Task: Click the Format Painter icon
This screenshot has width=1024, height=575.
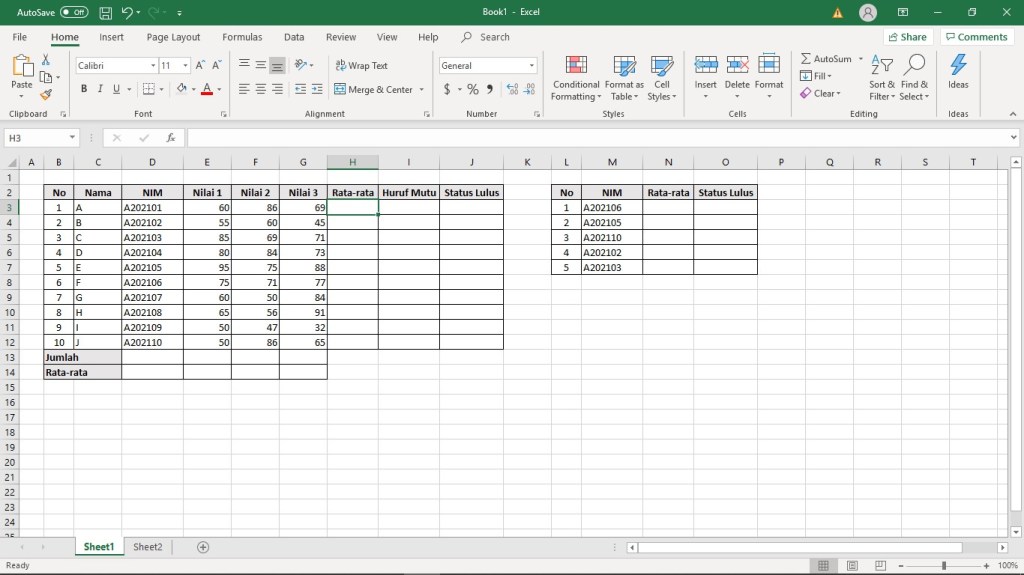Action: [x=46, y=95]
